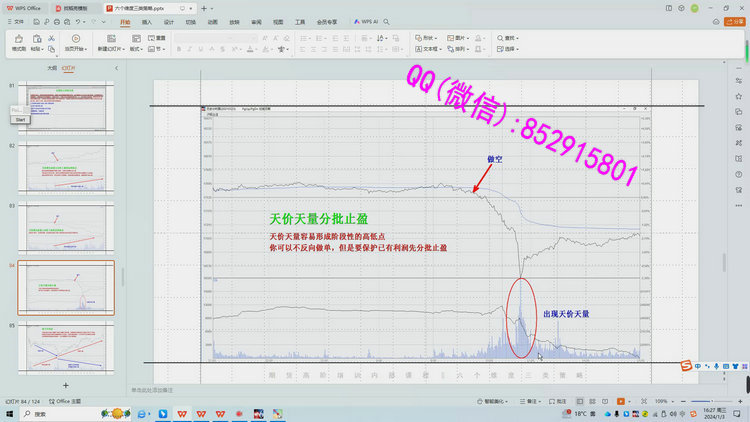The image size is (750, 422).
Task: Click the zoom slider in status bar
Action: point(700,401)
